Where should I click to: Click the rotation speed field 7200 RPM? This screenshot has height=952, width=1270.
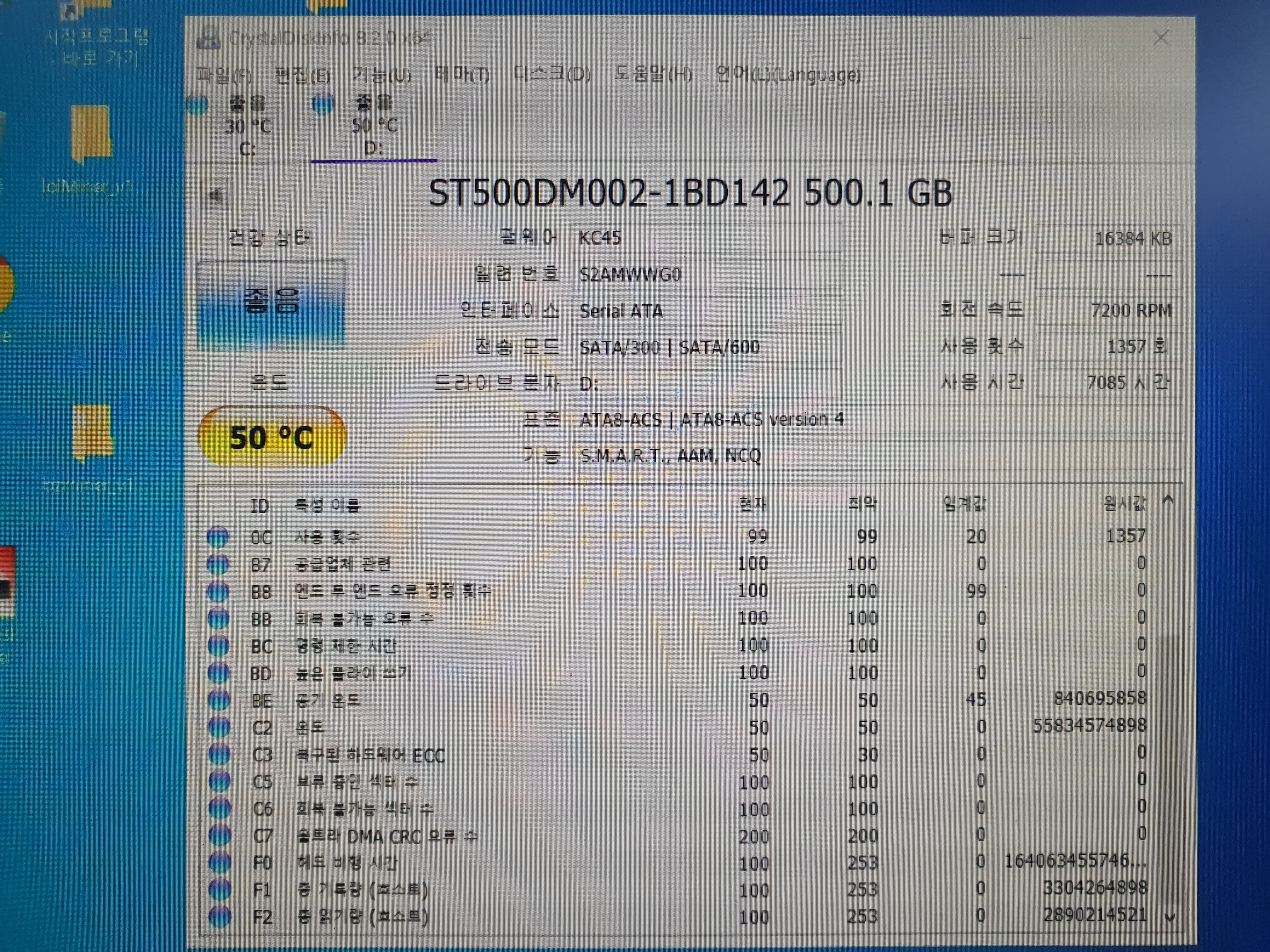point(1109,310)
